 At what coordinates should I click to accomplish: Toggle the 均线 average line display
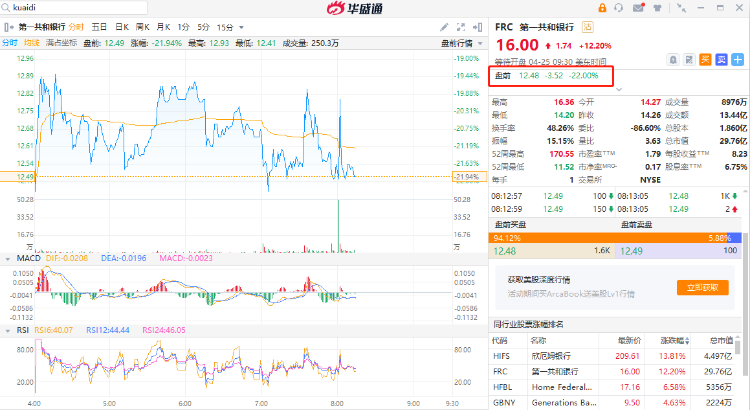coord(32,43)
